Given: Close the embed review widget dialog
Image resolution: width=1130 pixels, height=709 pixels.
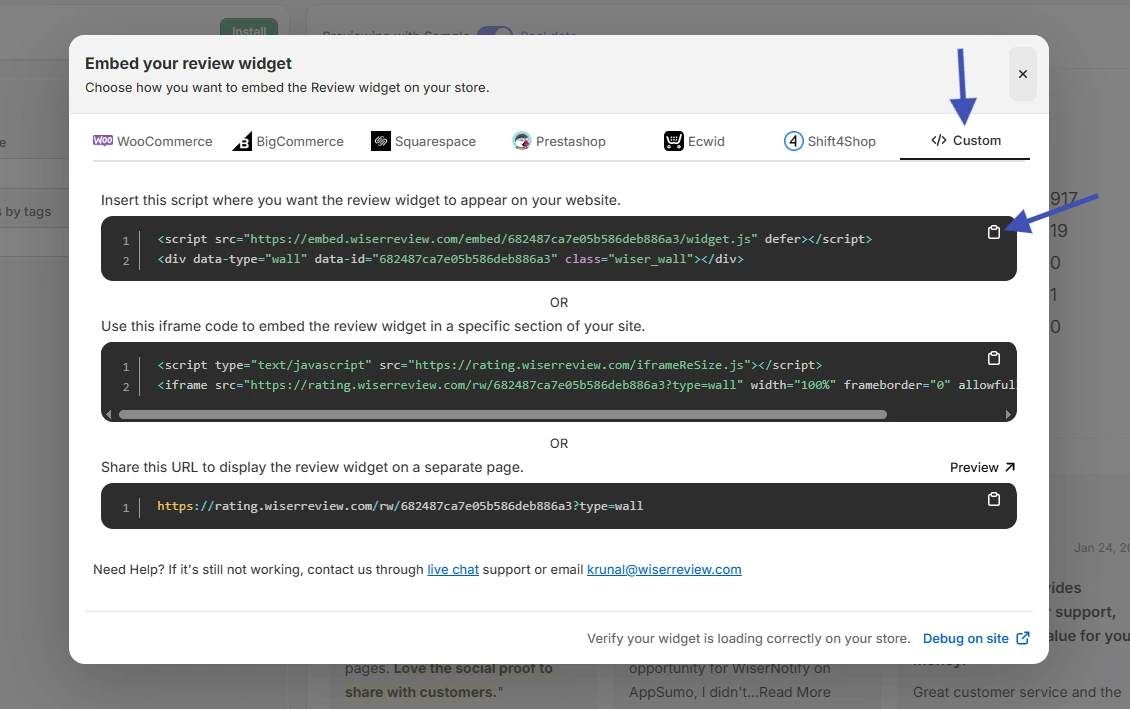Looking at the screenshot, I should tap(1022, 74).
